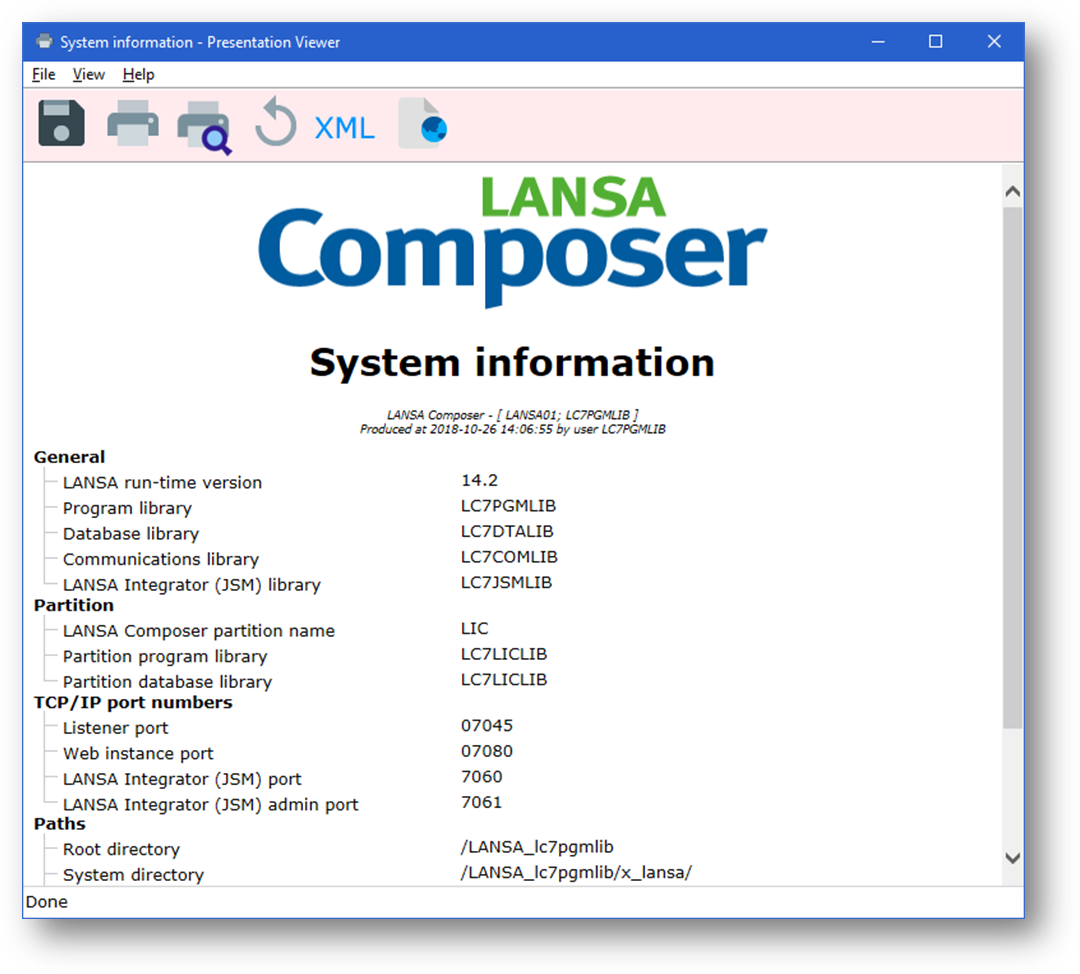
Task: Click the path /LANSA_lc7pgmlib
Action: click(x=537, y=847)
